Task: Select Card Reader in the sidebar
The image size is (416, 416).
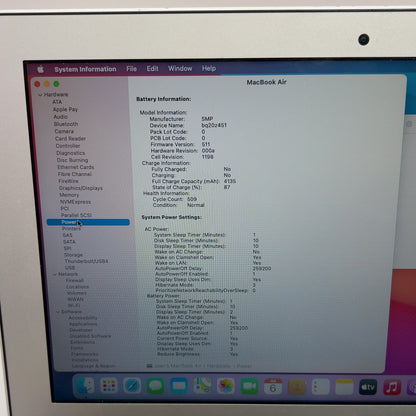Action: click(70, 138)
